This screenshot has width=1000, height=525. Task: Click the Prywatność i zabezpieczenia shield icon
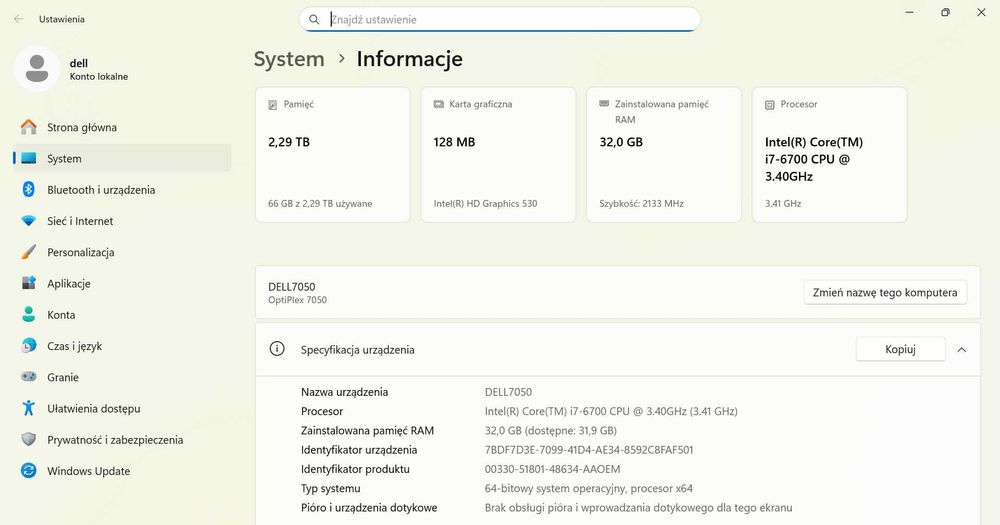(29, 440)
